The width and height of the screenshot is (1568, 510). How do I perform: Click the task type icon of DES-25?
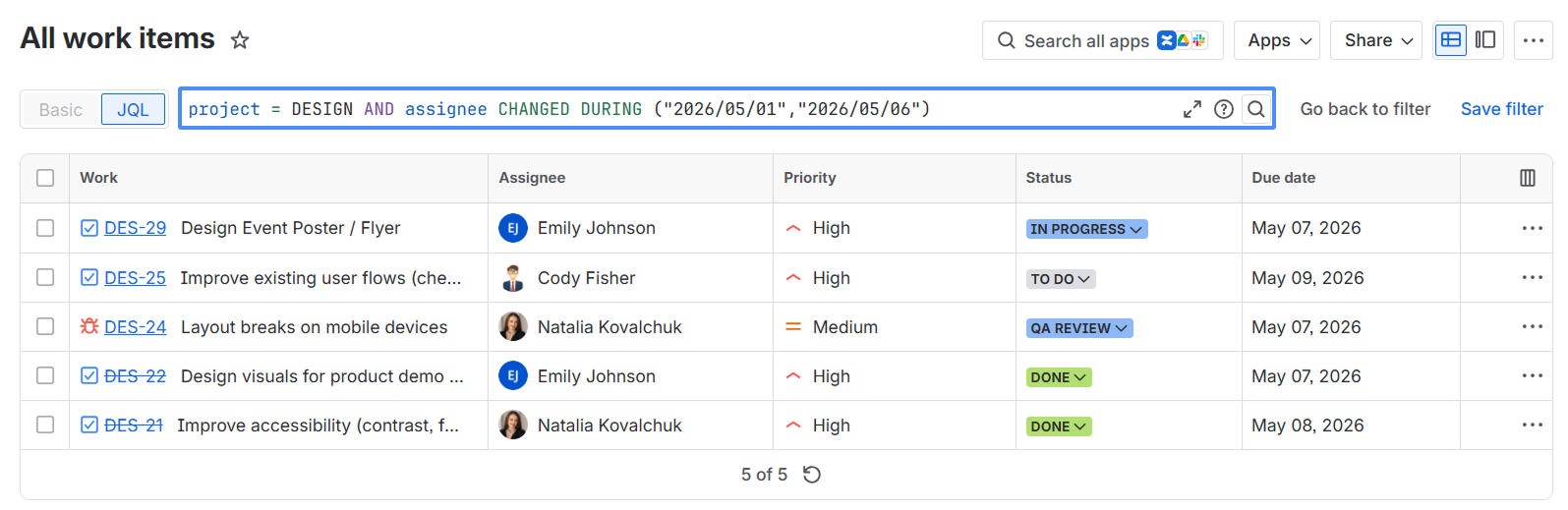coord(89,277)
